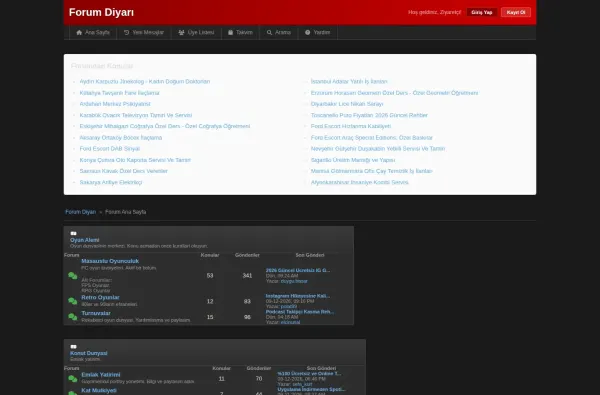Viewport: 600px width, 395px height.
Task: Click the Kayıt Ol register button
Action: click(516, 12)
